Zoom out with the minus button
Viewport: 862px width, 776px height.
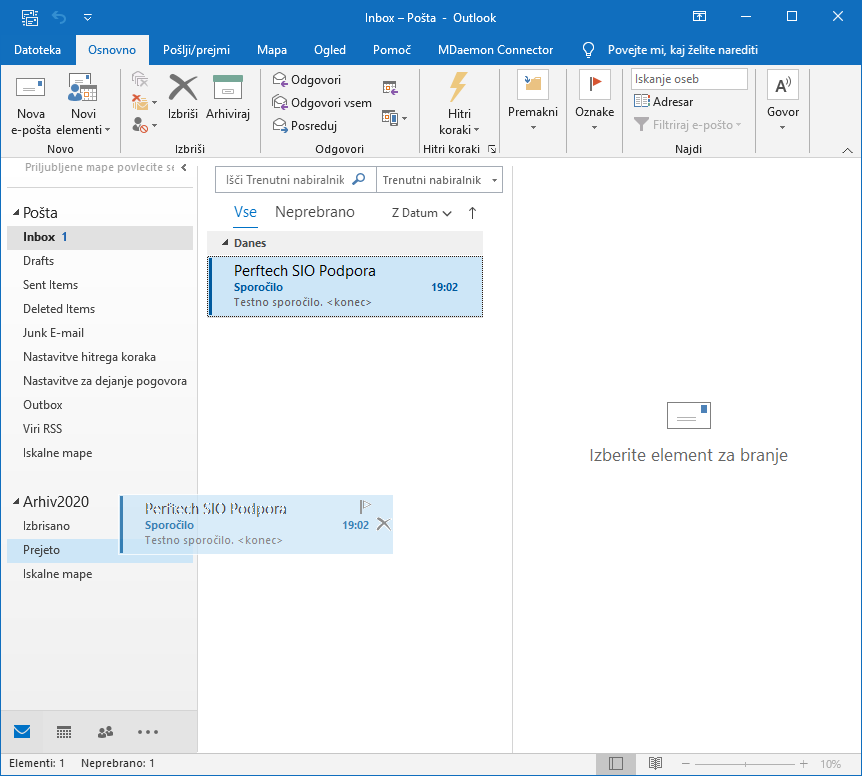[686, 764]
